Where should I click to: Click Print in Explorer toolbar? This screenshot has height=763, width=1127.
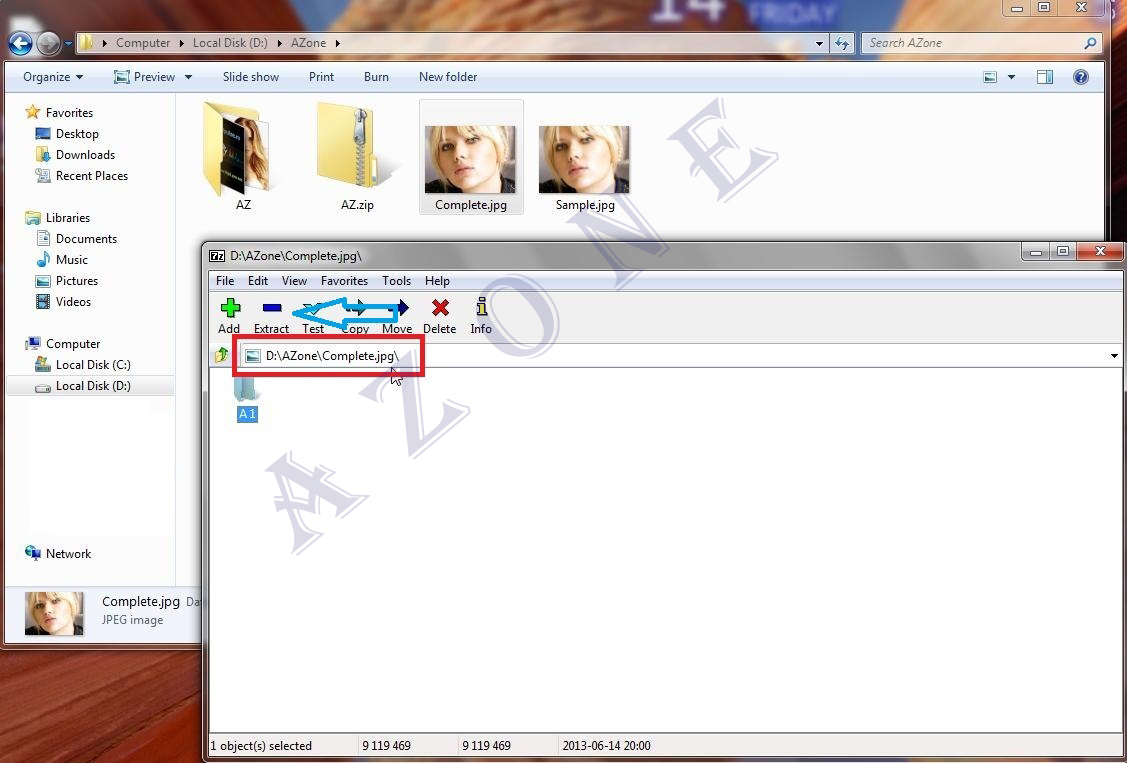[321, 77]
